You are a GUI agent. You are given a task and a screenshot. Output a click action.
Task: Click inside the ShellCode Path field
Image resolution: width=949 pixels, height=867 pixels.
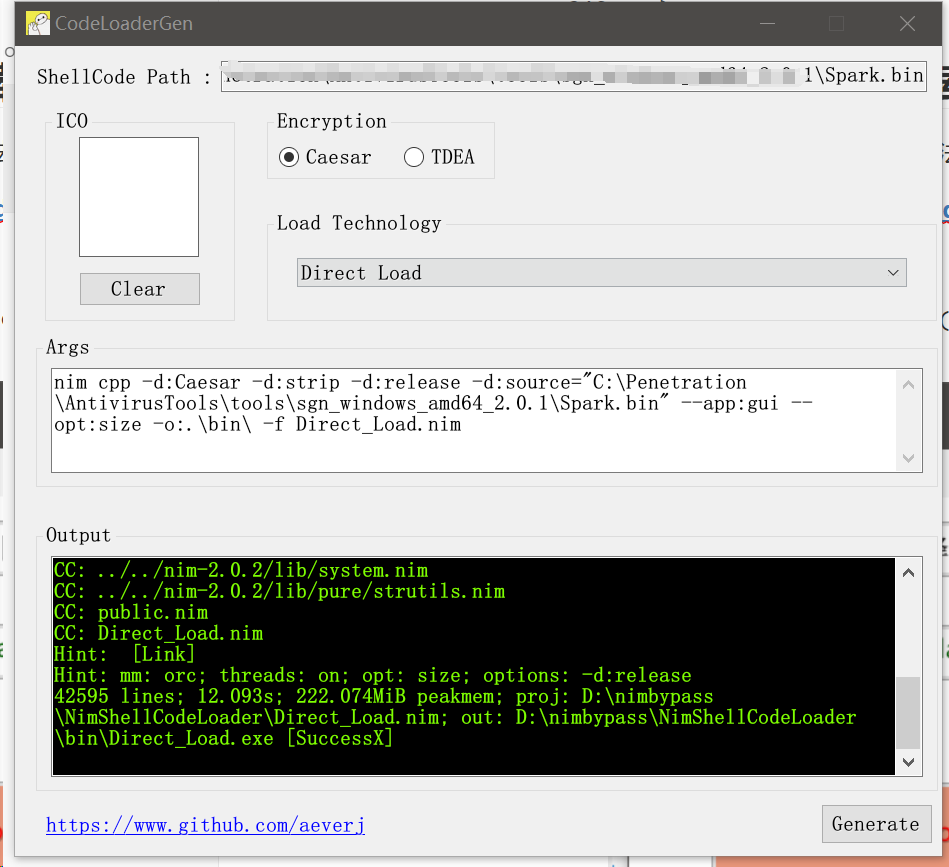pyautogui.click(x=573, y=76)
